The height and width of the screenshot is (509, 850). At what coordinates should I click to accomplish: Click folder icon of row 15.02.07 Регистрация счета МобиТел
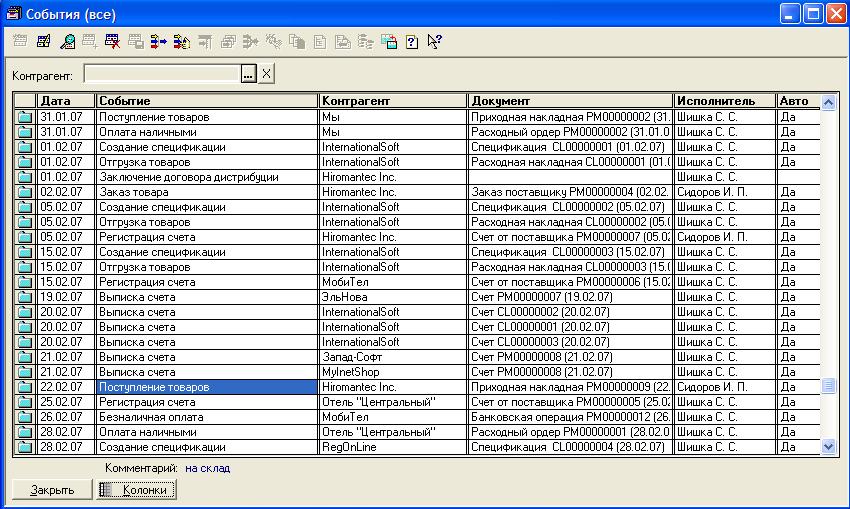tap(24, 282)
